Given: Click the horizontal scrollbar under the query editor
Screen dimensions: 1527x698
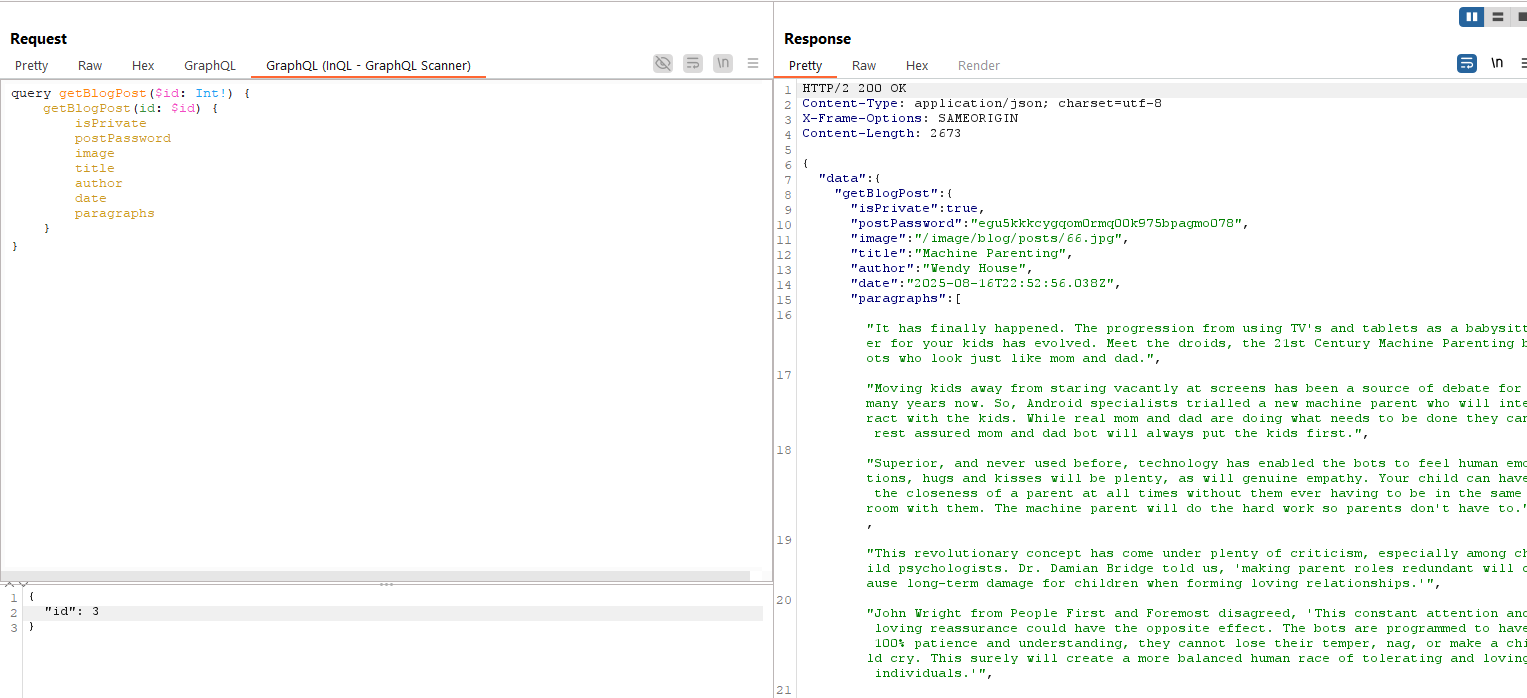Looking at the screenshot, I should 375,576.
